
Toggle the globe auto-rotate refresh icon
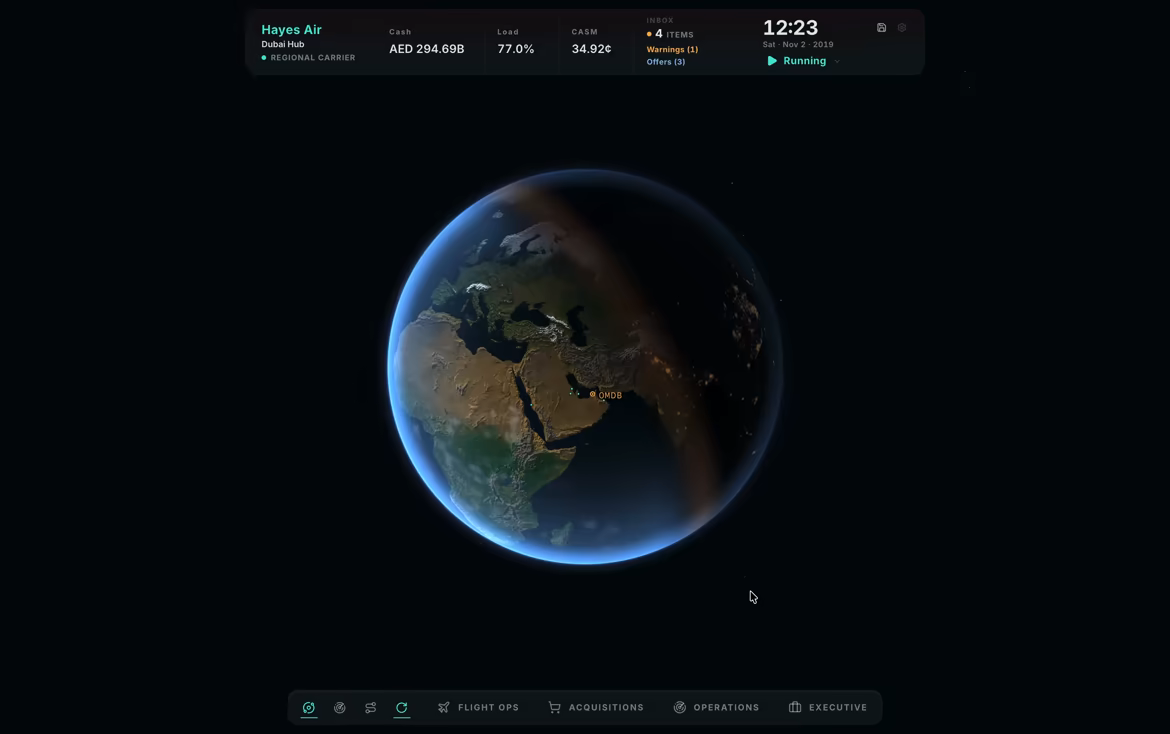tap(401, 707)
